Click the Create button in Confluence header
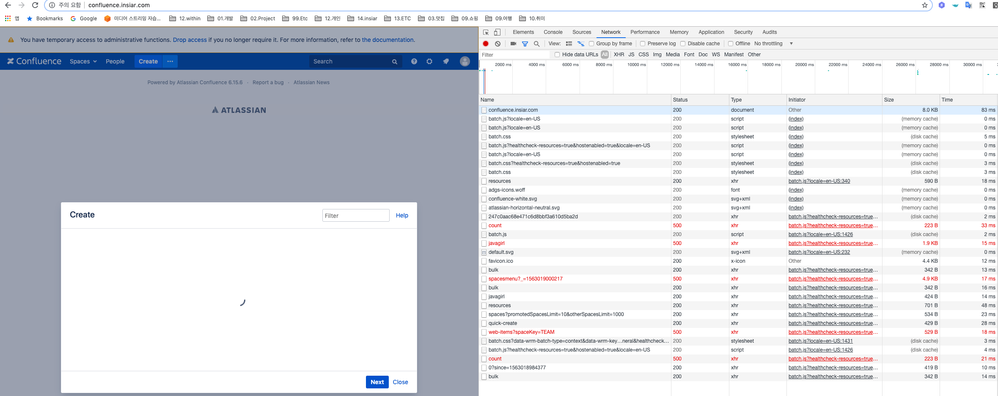 (148, 62)
